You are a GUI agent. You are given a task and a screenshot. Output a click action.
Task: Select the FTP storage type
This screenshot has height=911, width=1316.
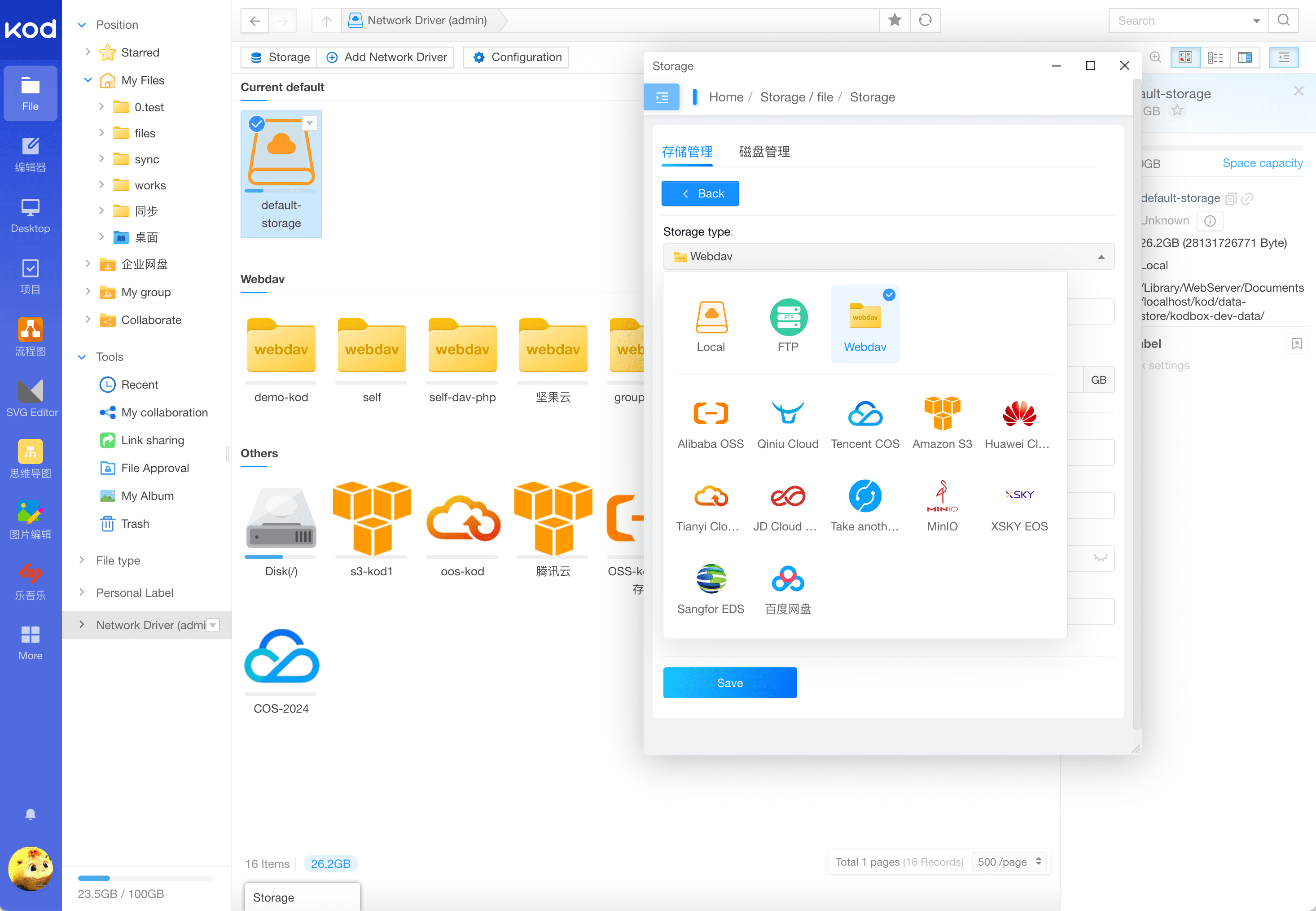(788, 325)
